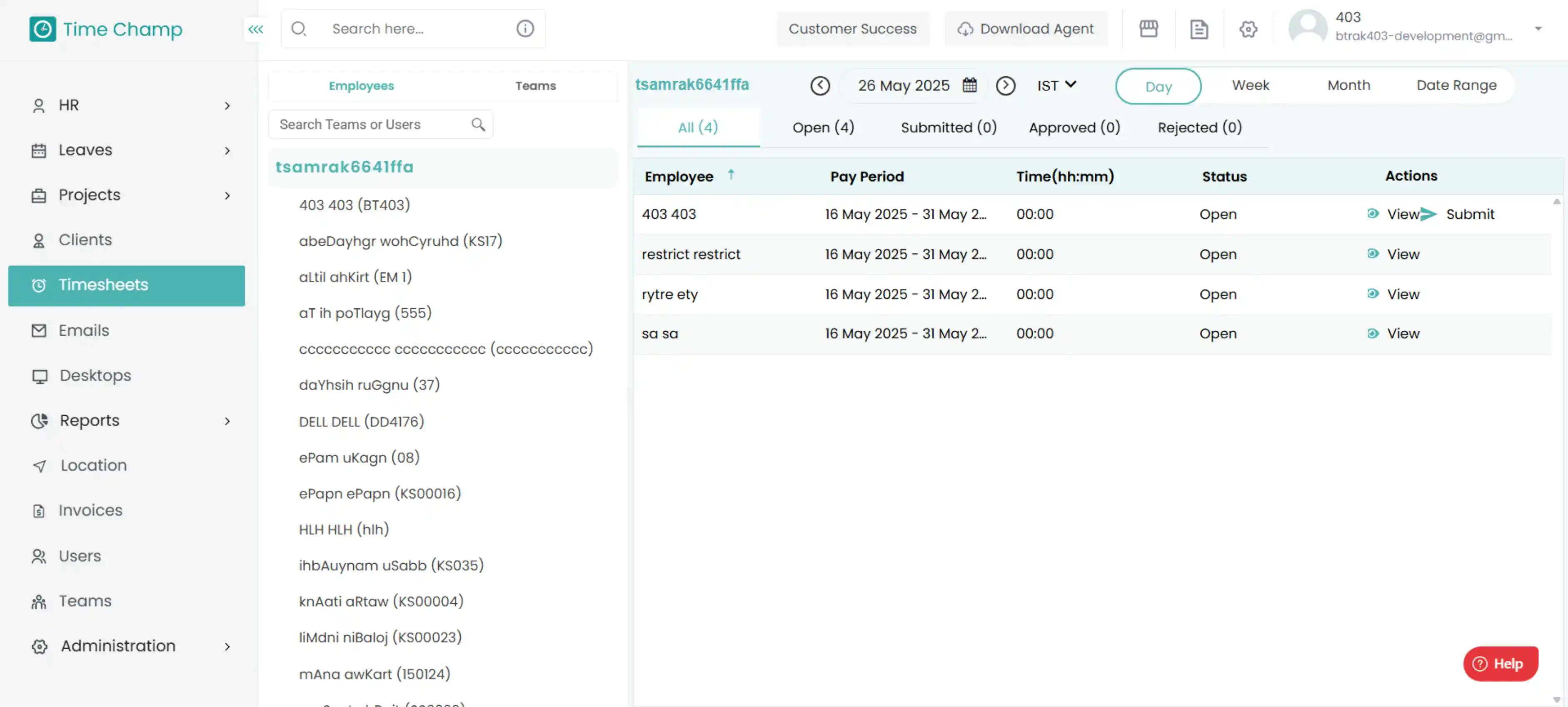Select employee DELL DELL (DD4176)
The image size is (1568, 707).
click(x=362, y=422)
